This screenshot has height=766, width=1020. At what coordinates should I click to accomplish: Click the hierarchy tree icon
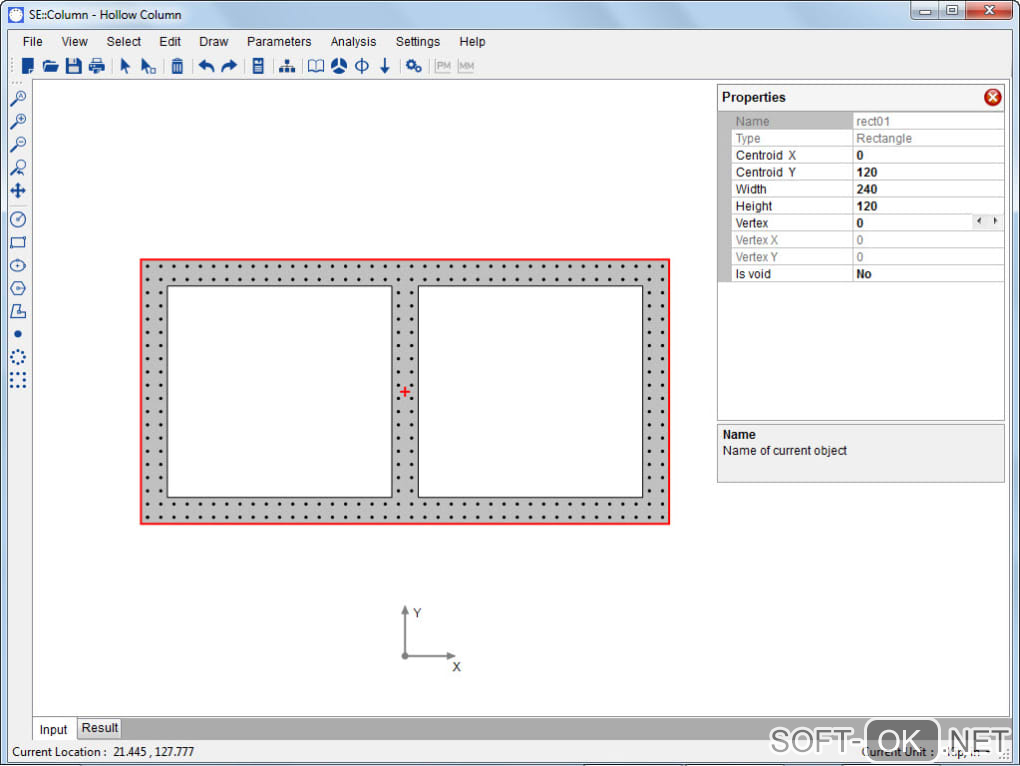click(x=287, y=66)
